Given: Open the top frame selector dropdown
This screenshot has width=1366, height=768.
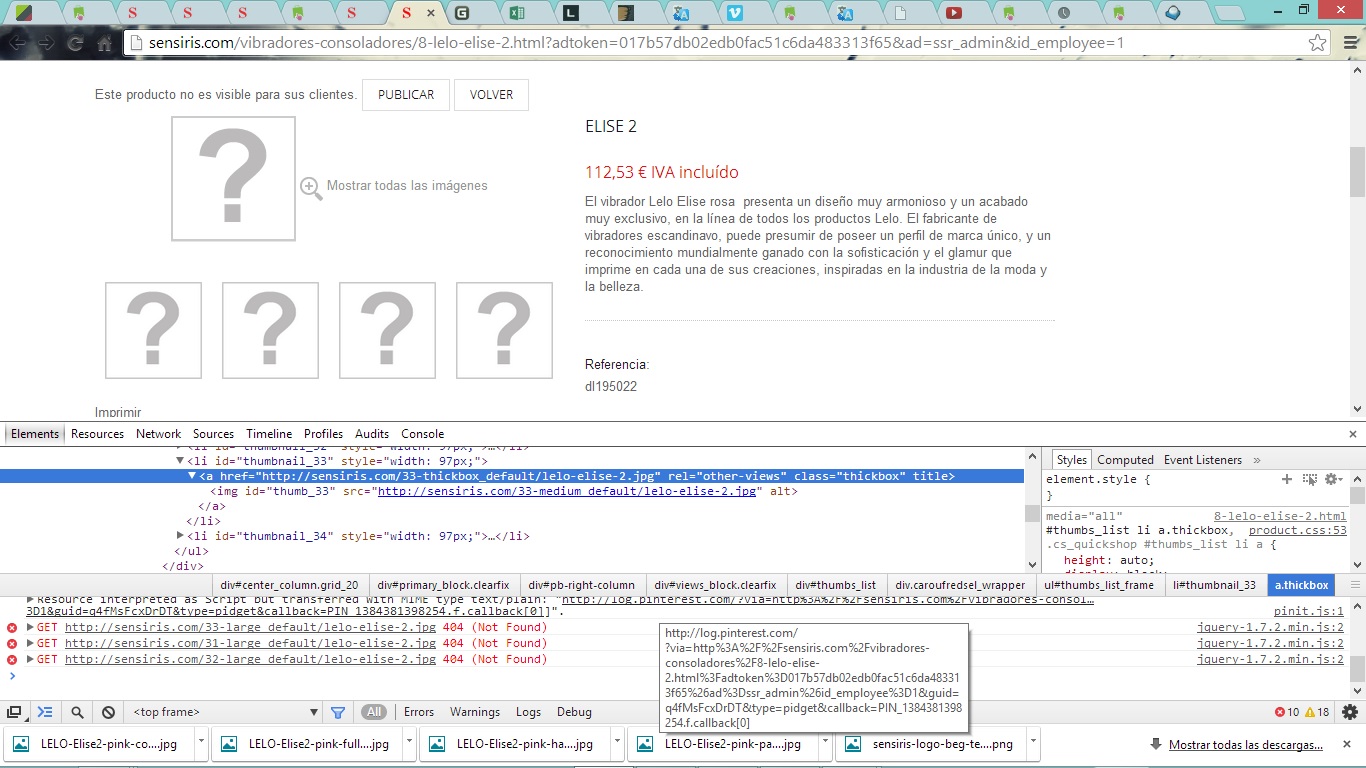Looking at the screenshot, I should tap(225, 712).
